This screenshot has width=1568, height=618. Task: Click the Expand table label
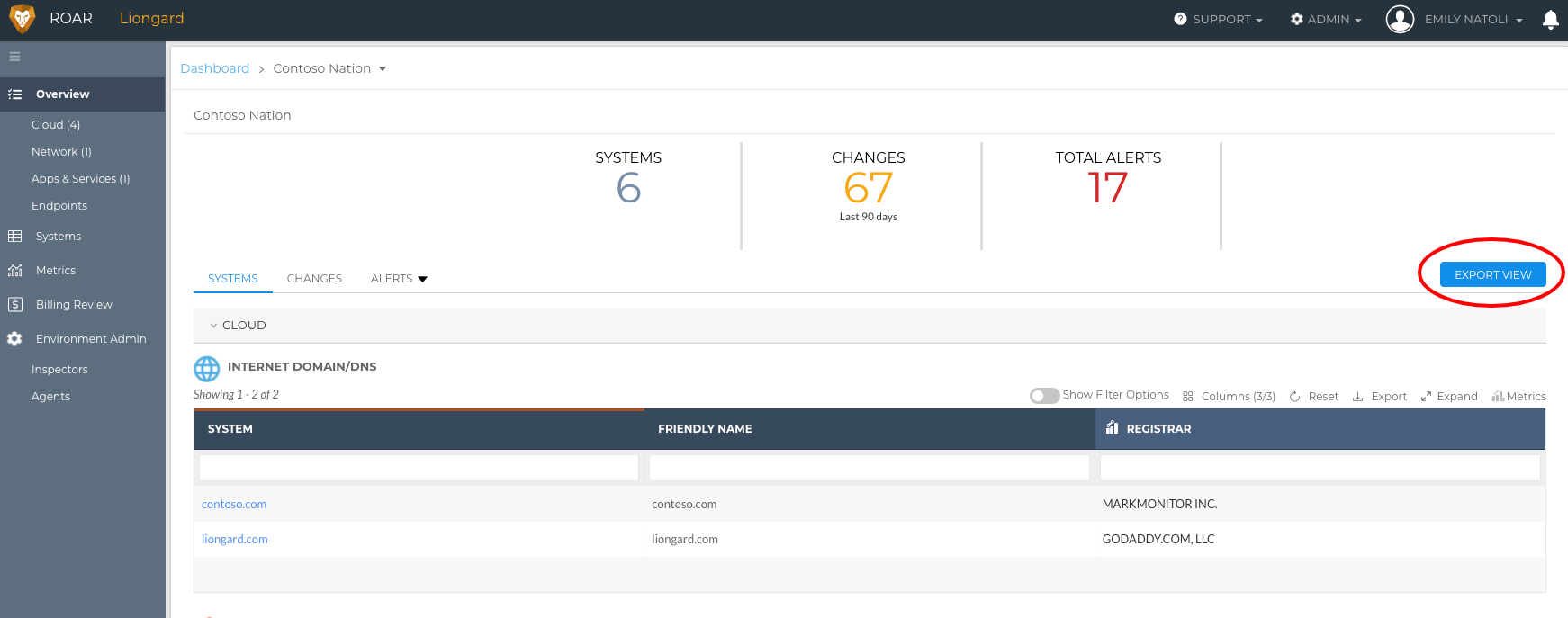click(1457, 397)
